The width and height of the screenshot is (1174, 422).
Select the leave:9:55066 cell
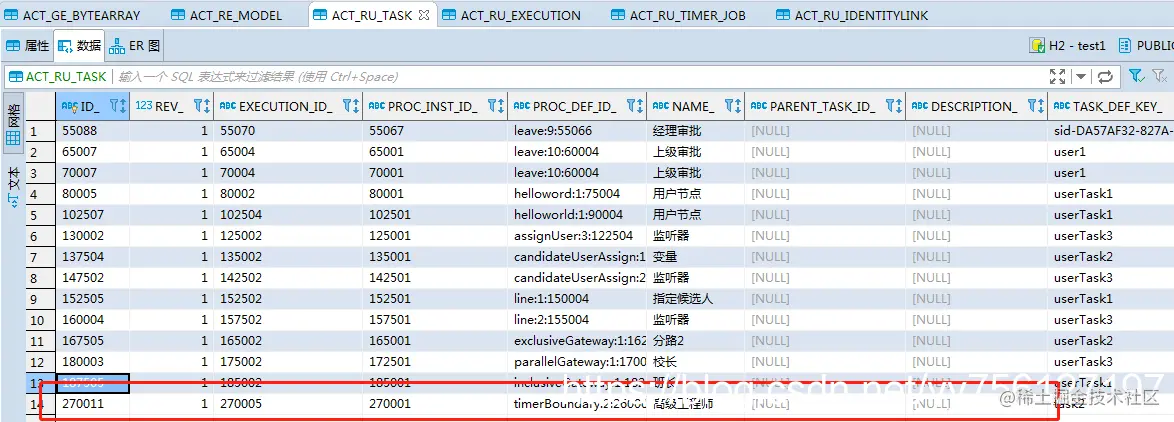577,131
